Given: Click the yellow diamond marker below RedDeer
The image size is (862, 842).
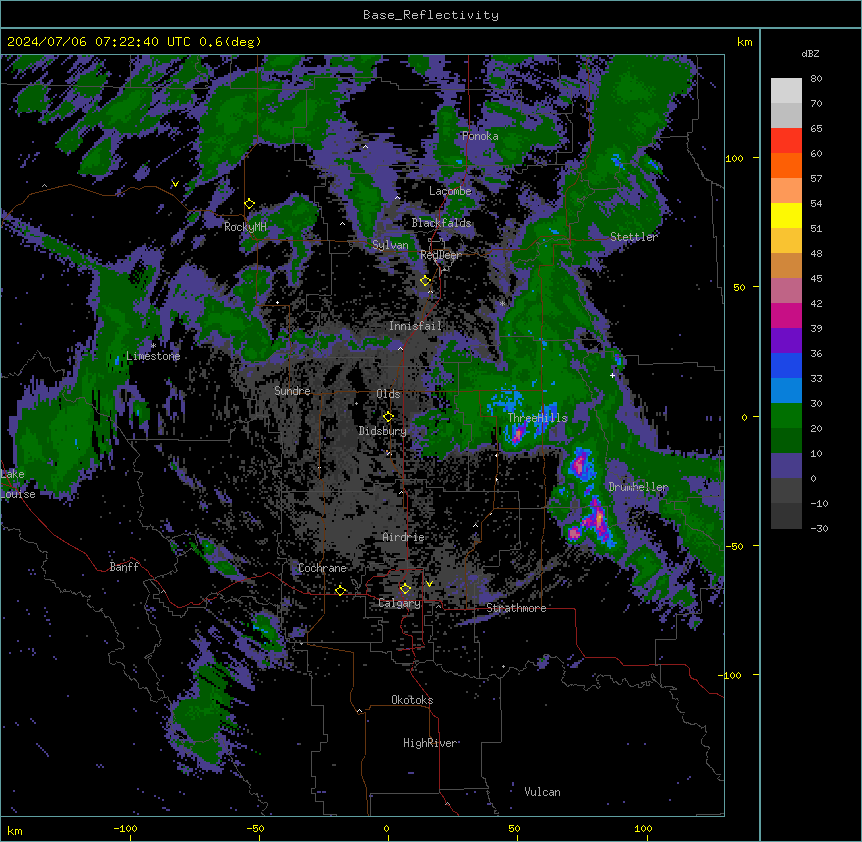Looking at the screenshot, I should tap(425, 281).
